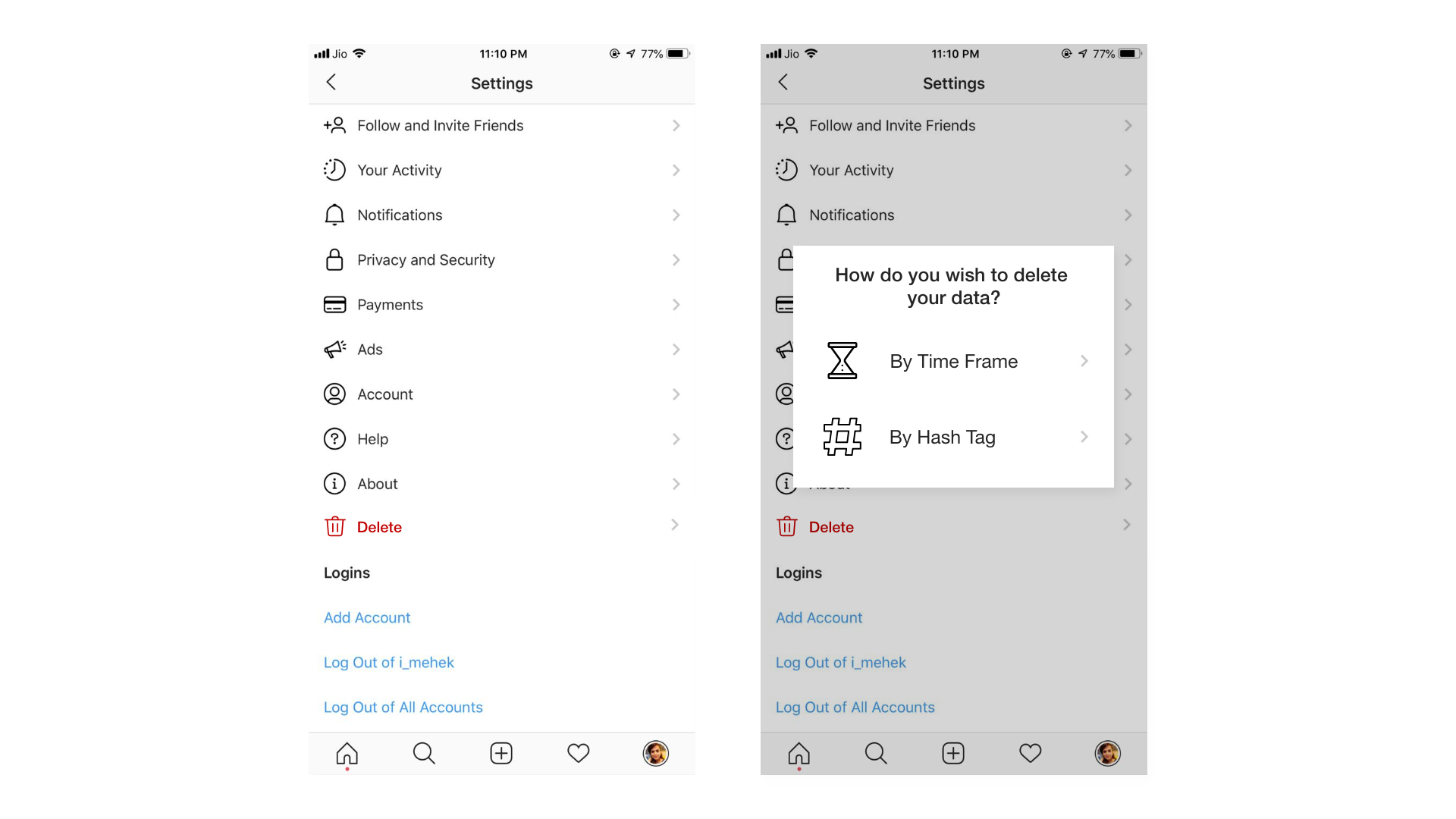This screenshot has width=1456, height=819.
Task: Tap the person Account icon
Action: [x=335, y=394]
